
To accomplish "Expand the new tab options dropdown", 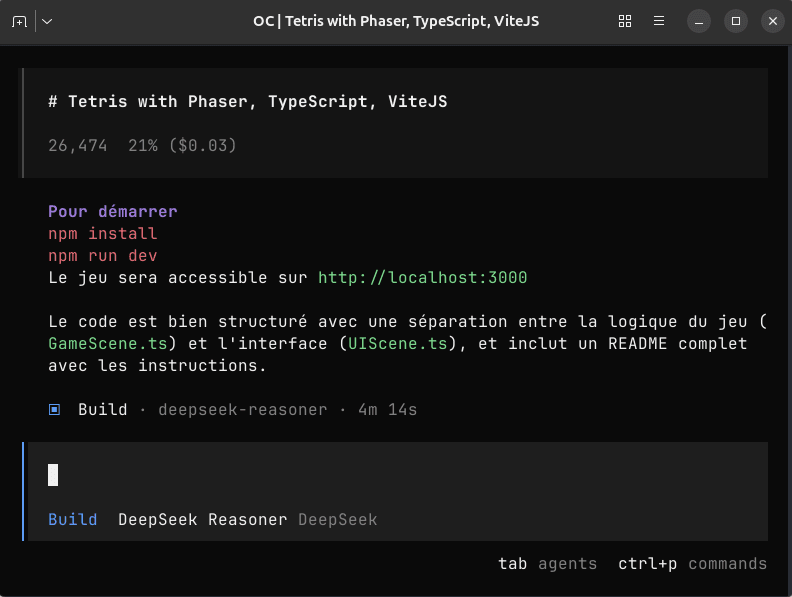I will click(47, 21).
